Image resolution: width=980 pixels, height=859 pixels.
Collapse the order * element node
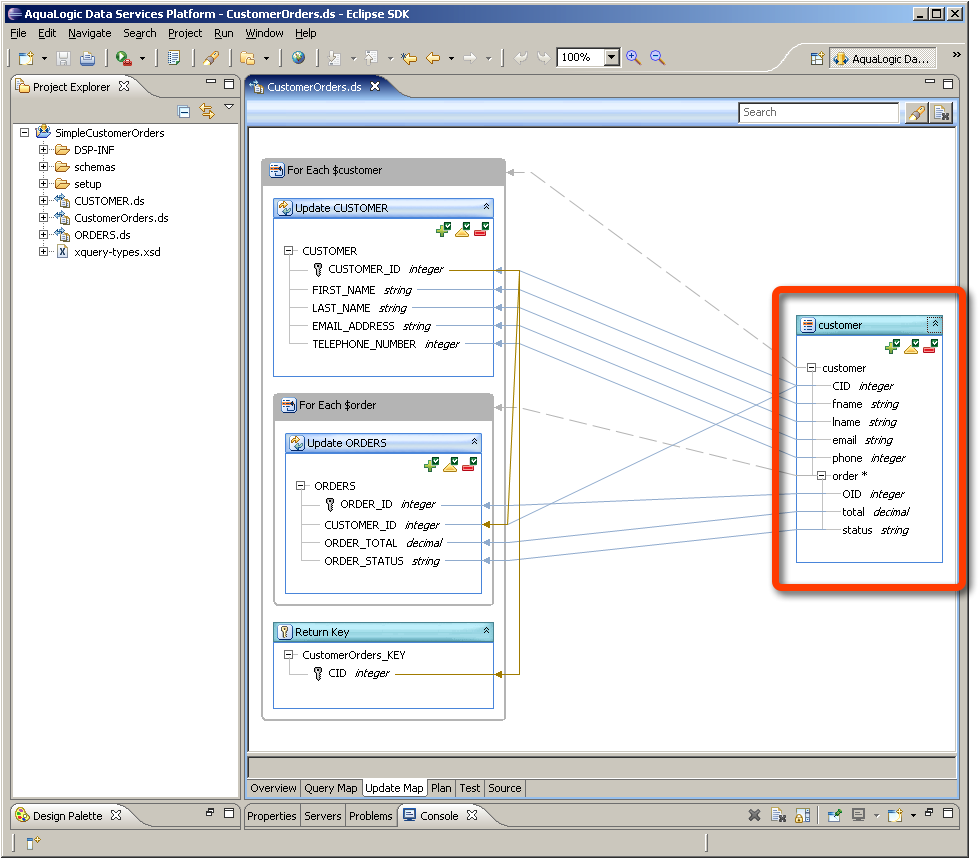pos(821,476)
